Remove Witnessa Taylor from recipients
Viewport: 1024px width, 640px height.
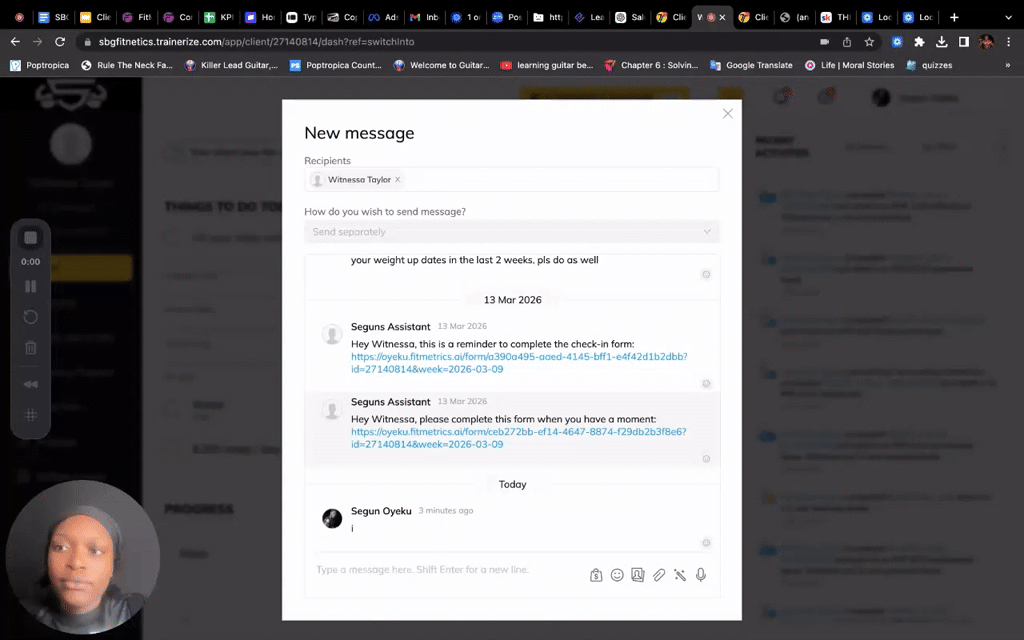coord(397,179)
